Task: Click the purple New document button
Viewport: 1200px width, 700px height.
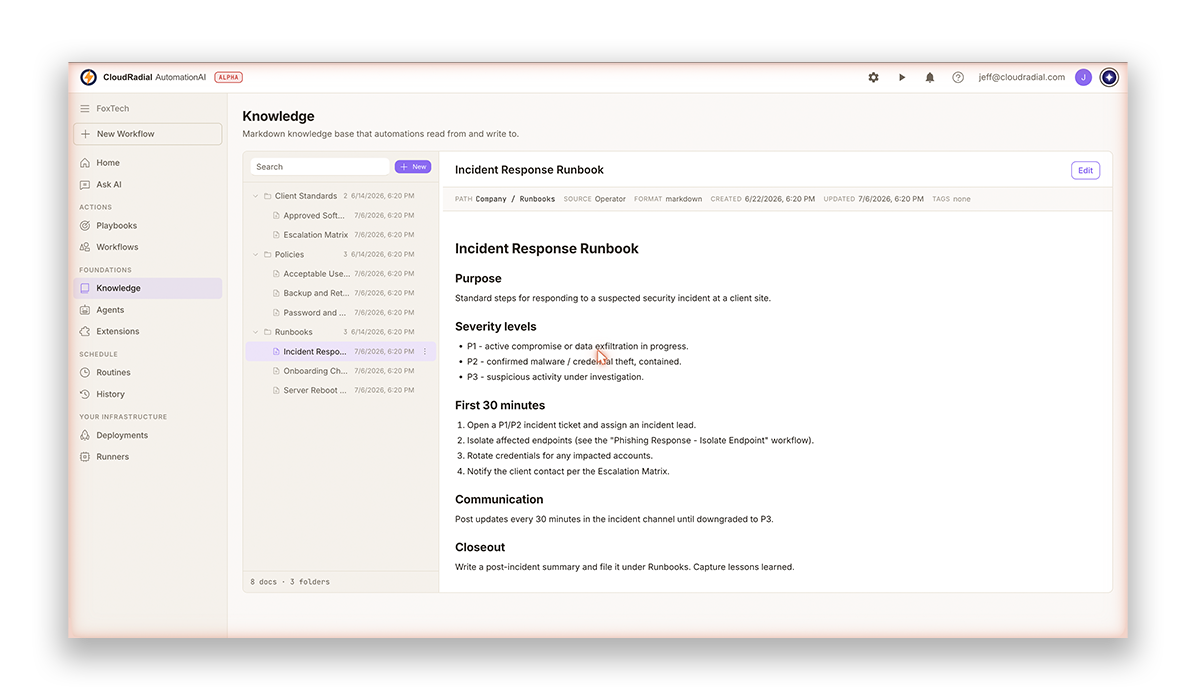Action: (x=413, y=167)
